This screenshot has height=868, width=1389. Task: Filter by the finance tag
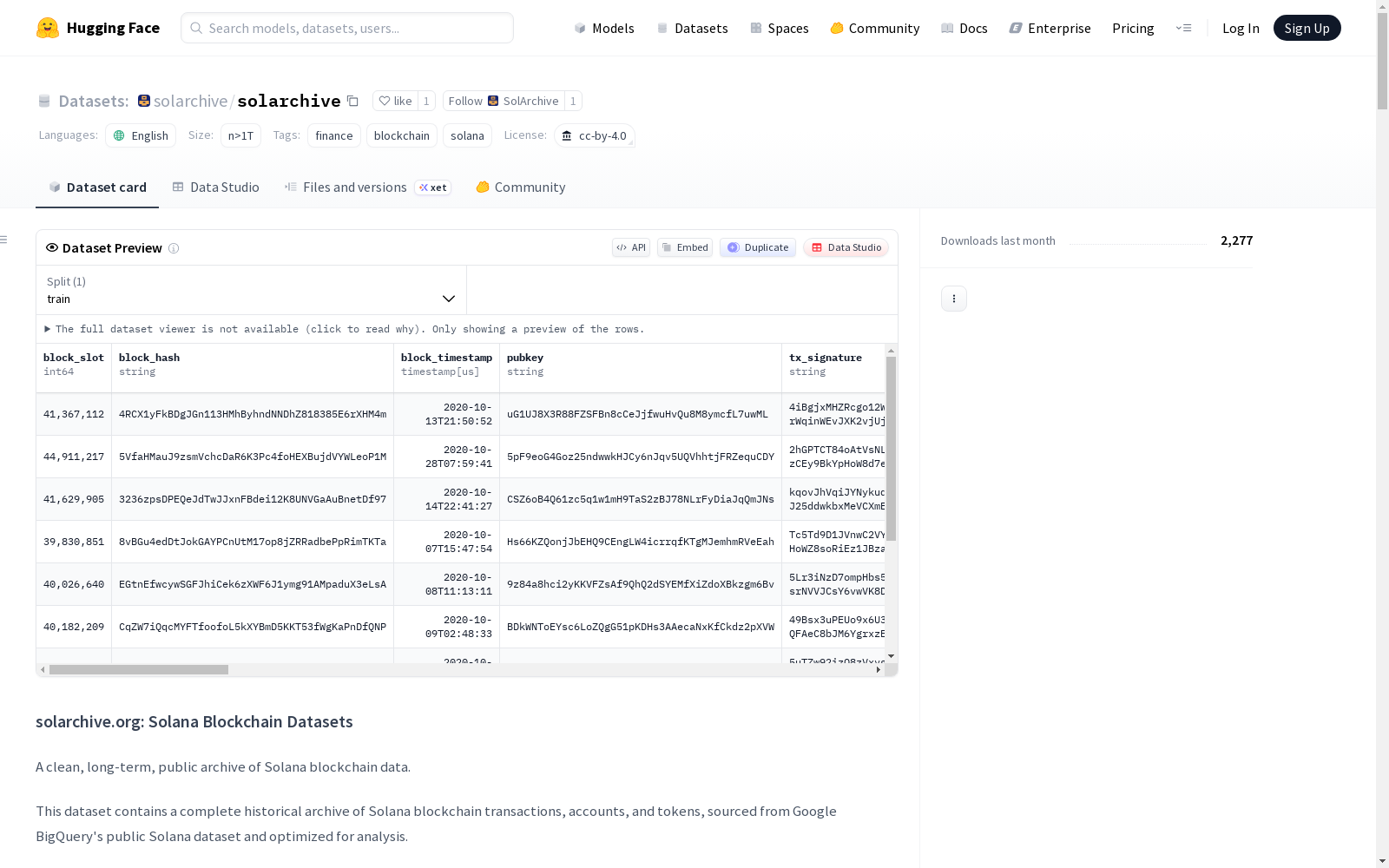(x=334, y=135)
